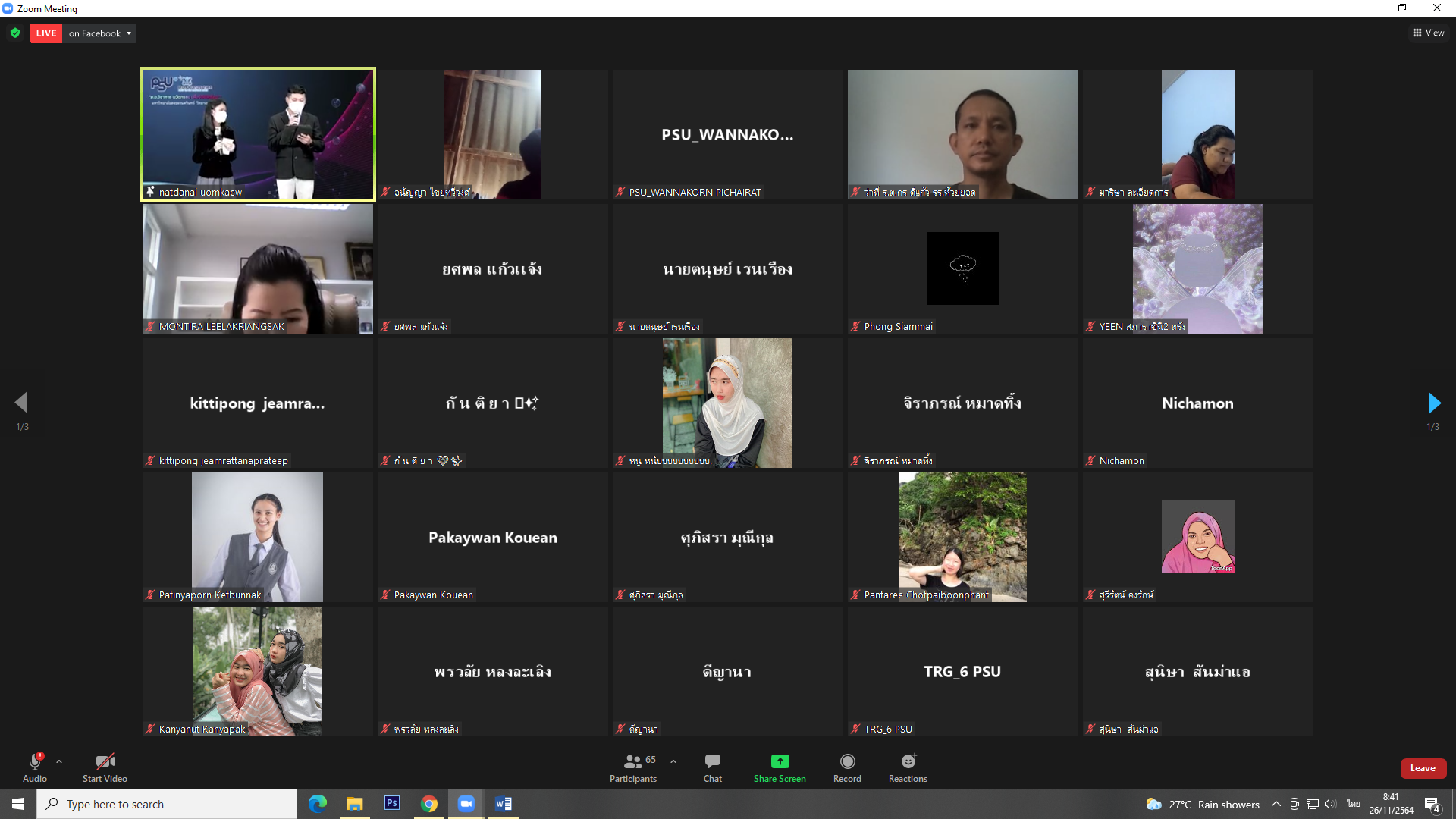1456x819 pixels.
Task: Start recording with Record icon
Action: click(847, 767)
